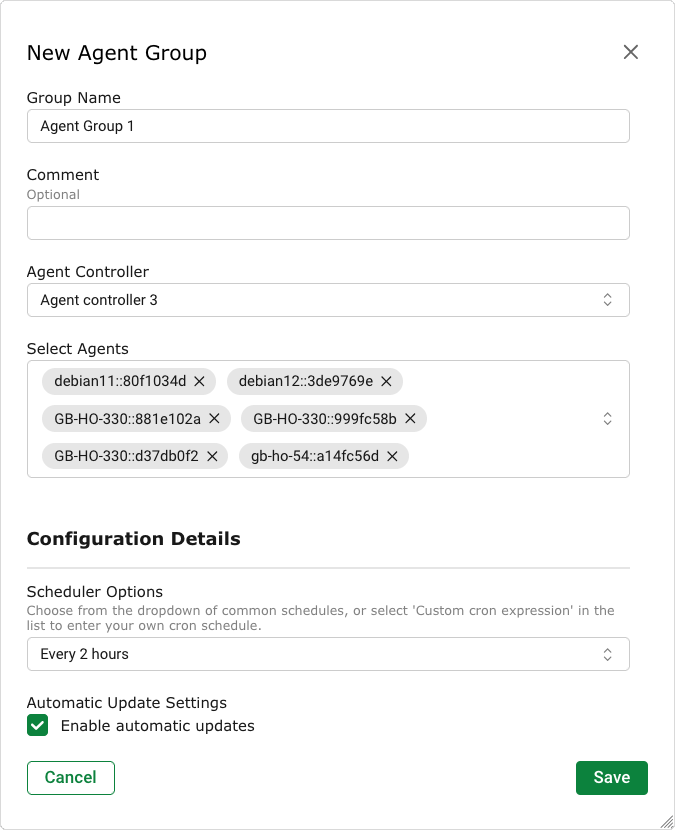
Task: Click the Save button
Action: (611, 778)
